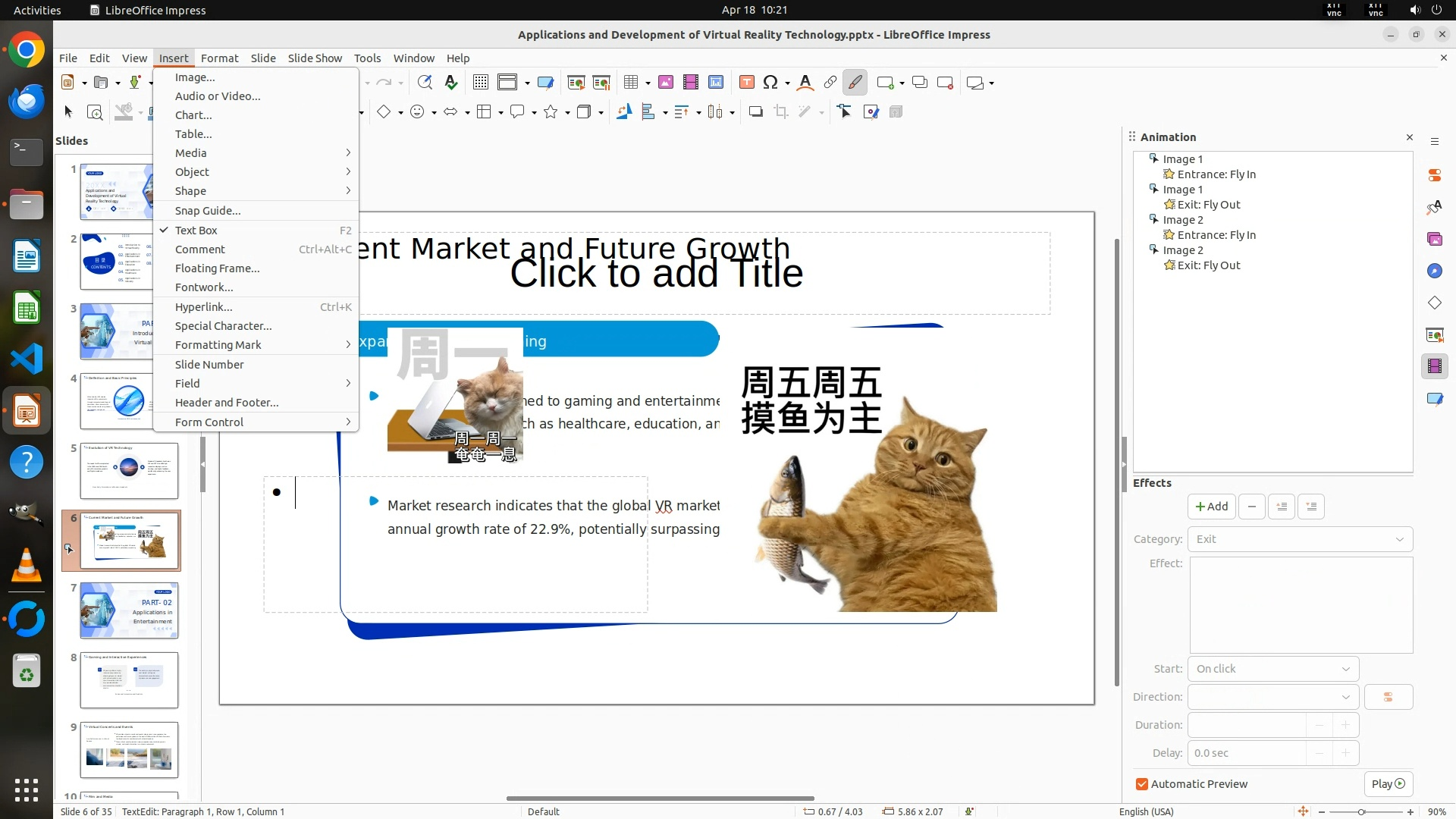This screenshot has width=1456, height=819.
Task: Click the zoom slider in status bar
Action: [x=1361, y=812]
